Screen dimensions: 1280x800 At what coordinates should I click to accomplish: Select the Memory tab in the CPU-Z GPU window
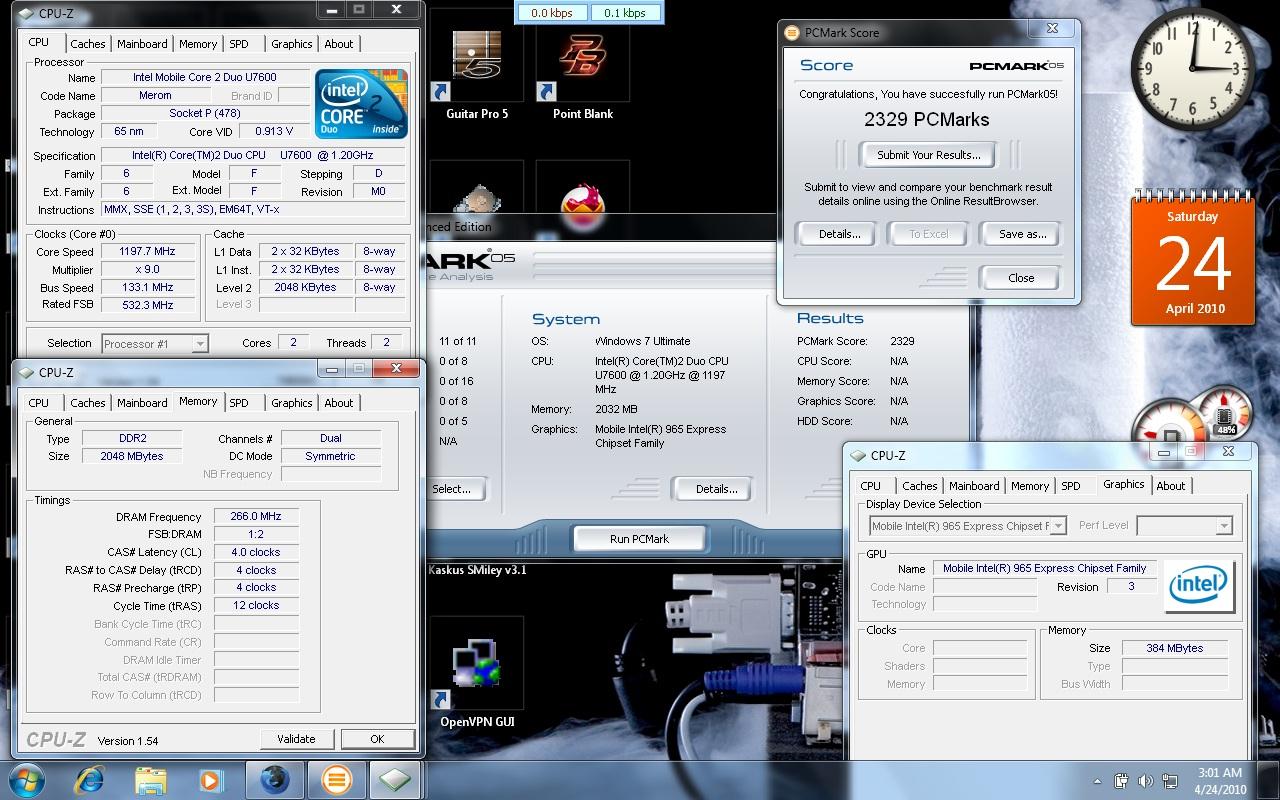click(1030, 486)
